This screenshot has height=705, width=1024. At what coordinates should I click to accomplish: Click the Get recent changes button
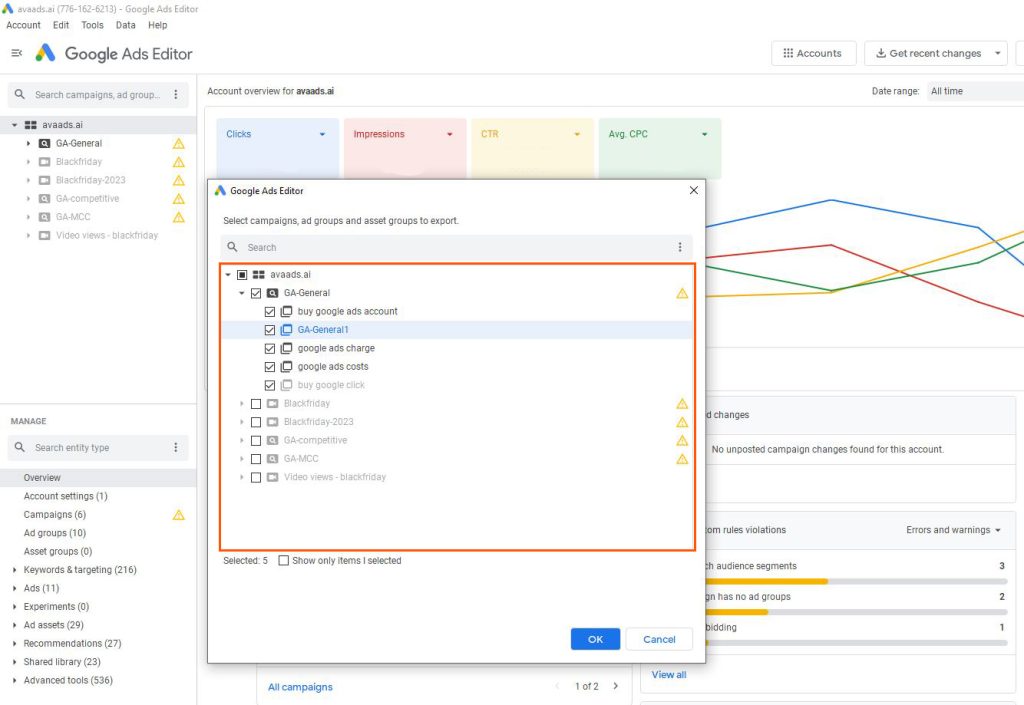[x=928, y=53]
